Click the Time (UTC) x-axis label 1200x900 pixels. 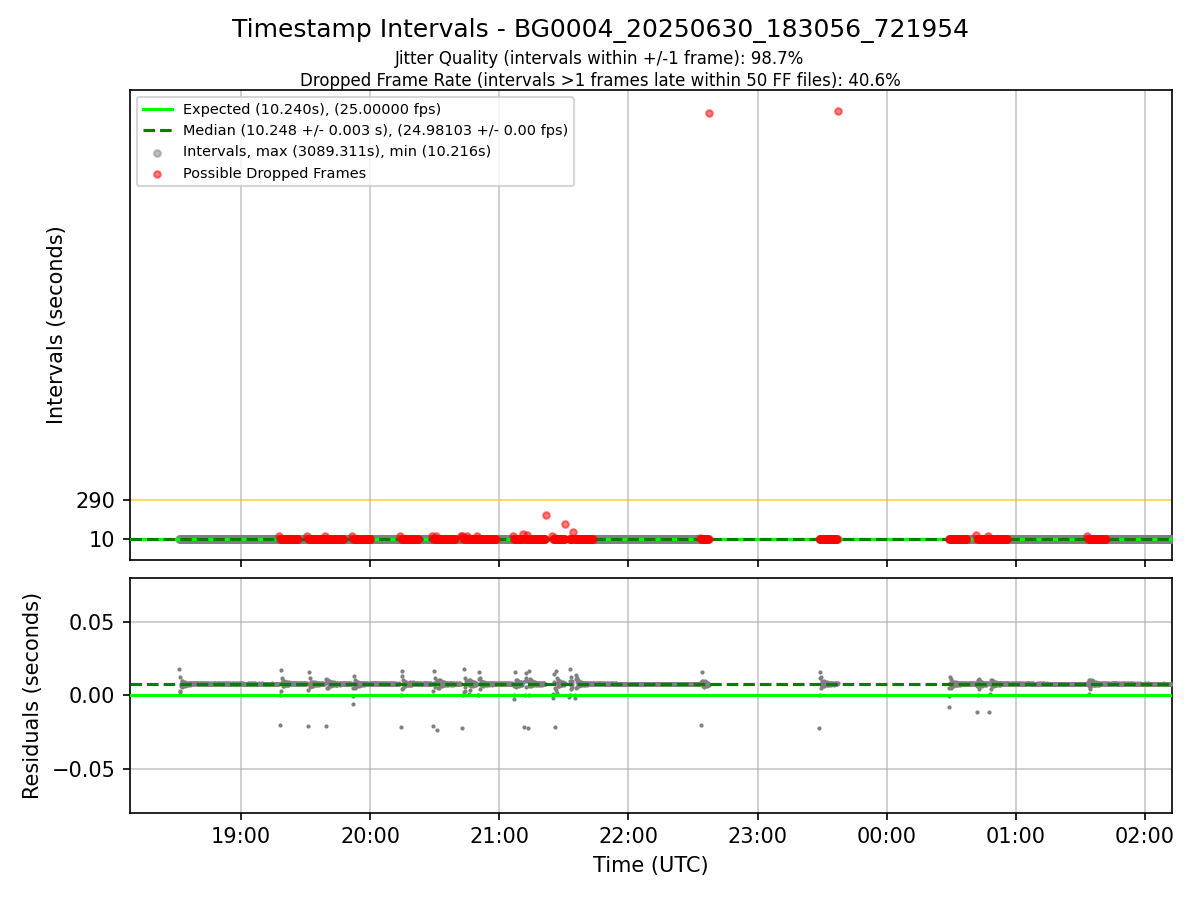650,865
